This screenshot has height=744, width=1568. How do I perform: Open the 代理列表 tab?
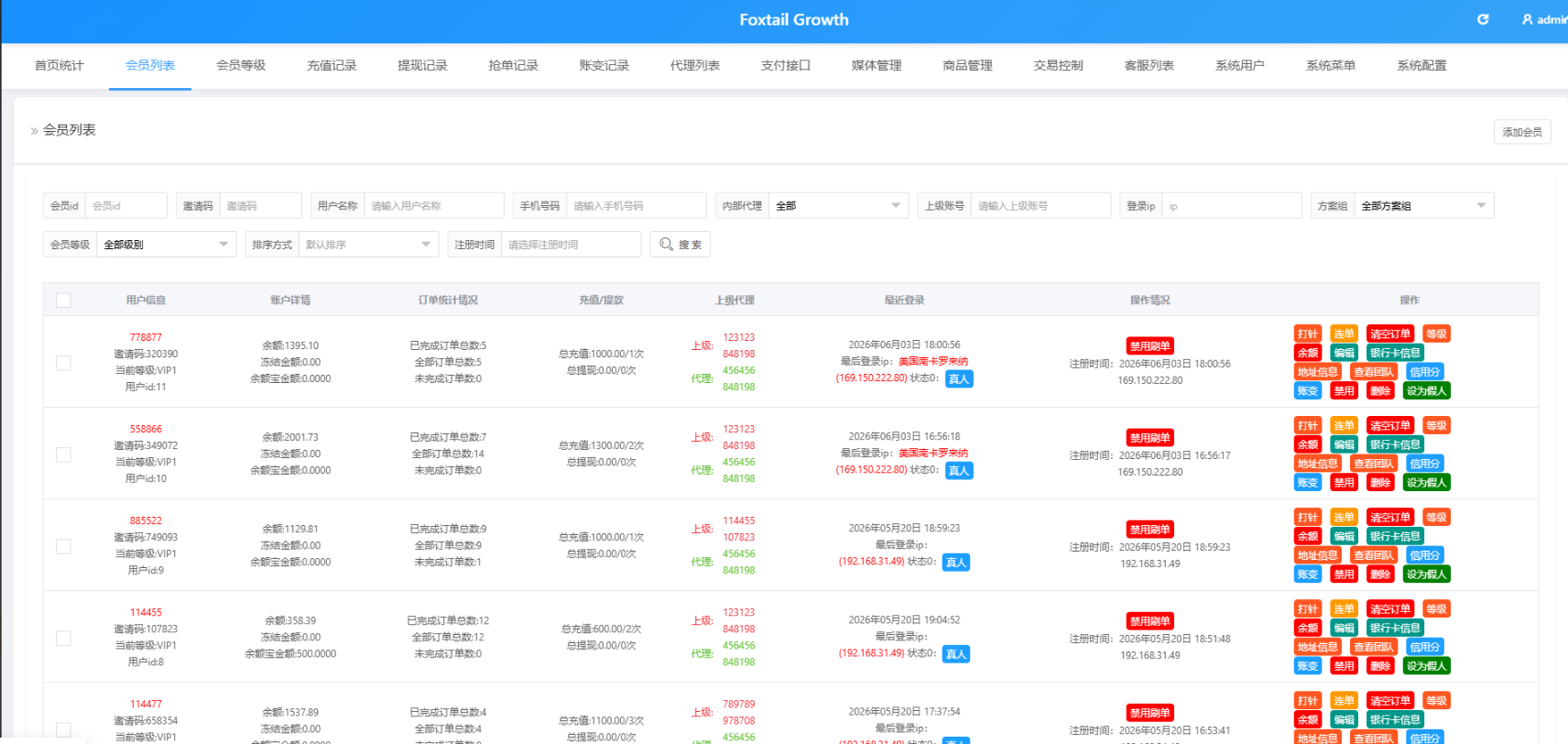point(694,65)
